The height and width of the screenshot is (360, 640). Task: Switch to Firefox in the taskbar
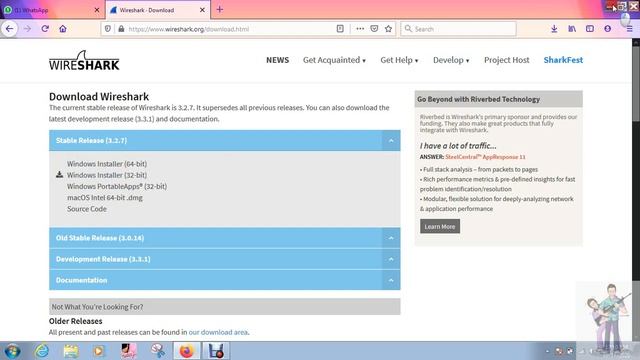(x=187, y=351)
